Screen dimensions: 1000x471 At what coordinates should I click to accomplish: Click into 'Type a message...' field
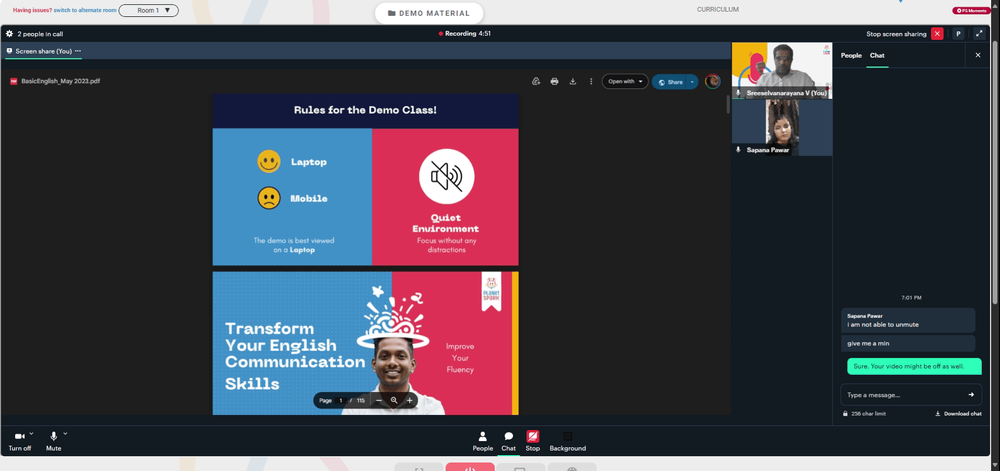point(904,395)
